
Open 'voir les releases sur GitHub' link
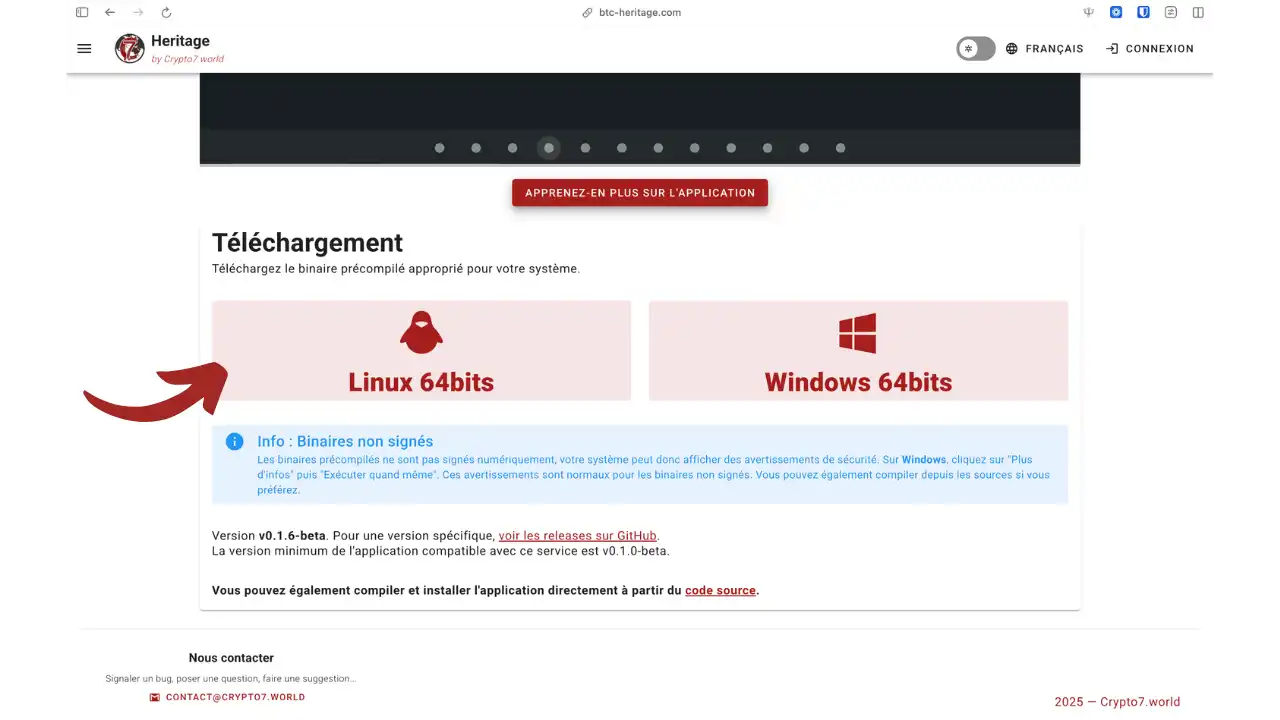[x=577, y=535]
